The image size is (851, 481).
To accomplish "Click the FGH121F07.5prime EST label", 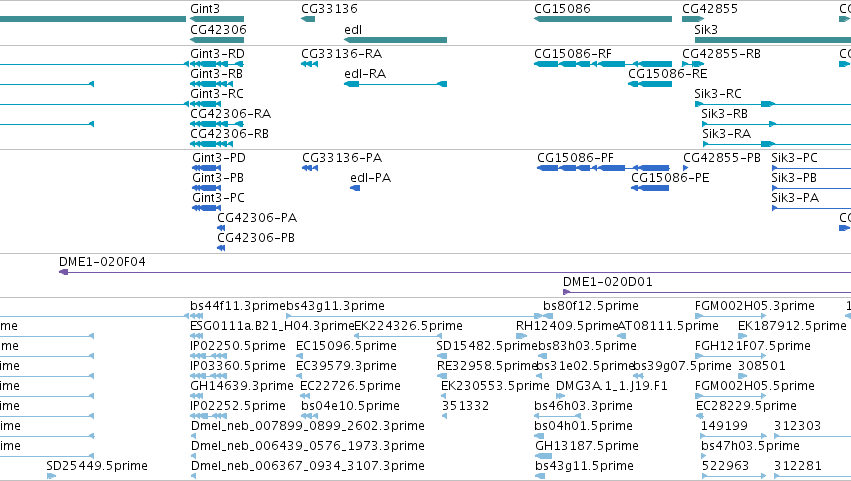I will (753, 346).
